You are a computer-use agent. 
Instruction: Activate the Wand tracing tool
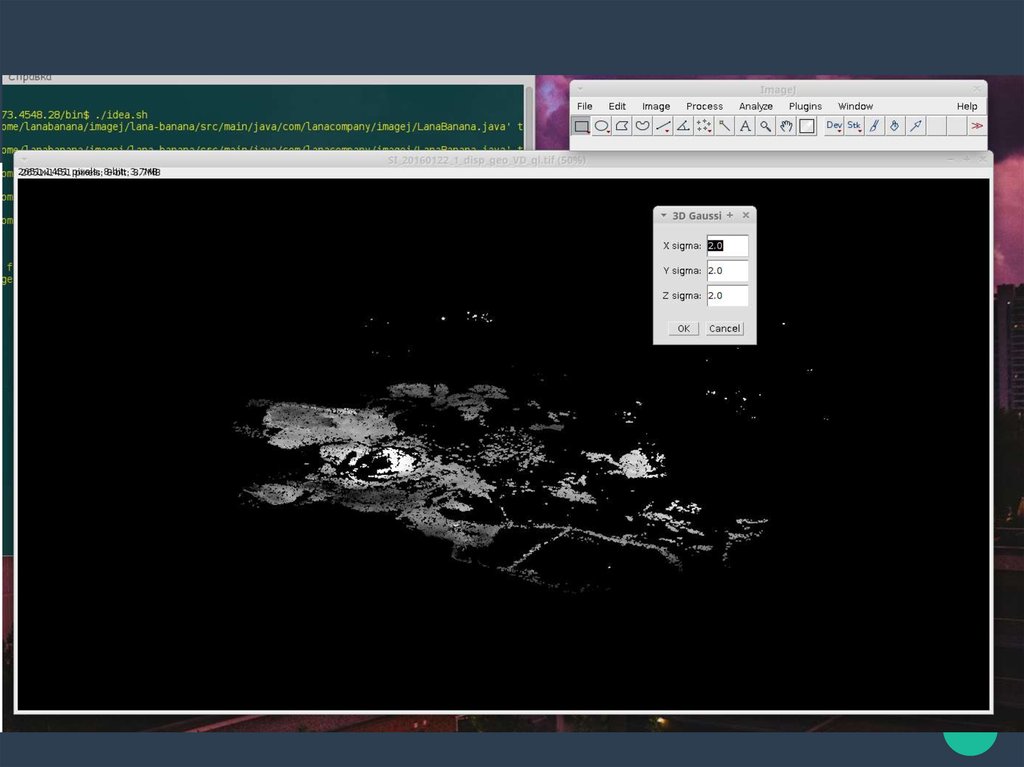pos(724,126)
